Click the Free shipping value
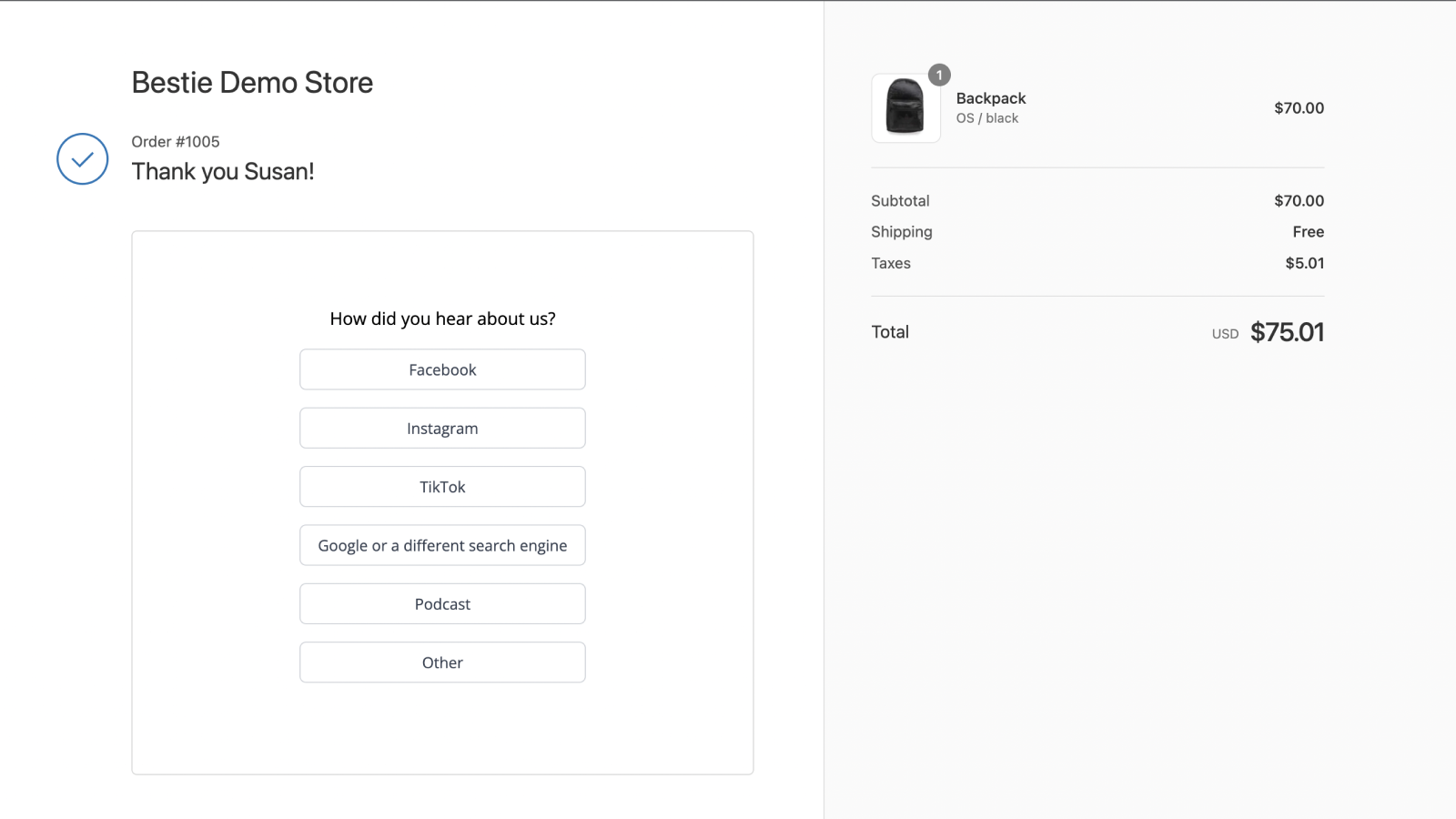The height and width of the screenshot is (819, 1456). (1308, 232)
